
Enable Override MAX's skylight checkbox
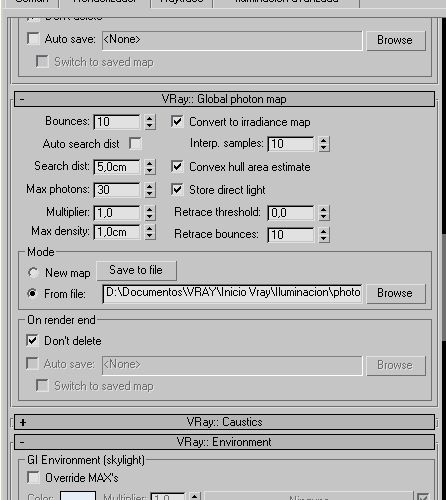pos(33,477)
